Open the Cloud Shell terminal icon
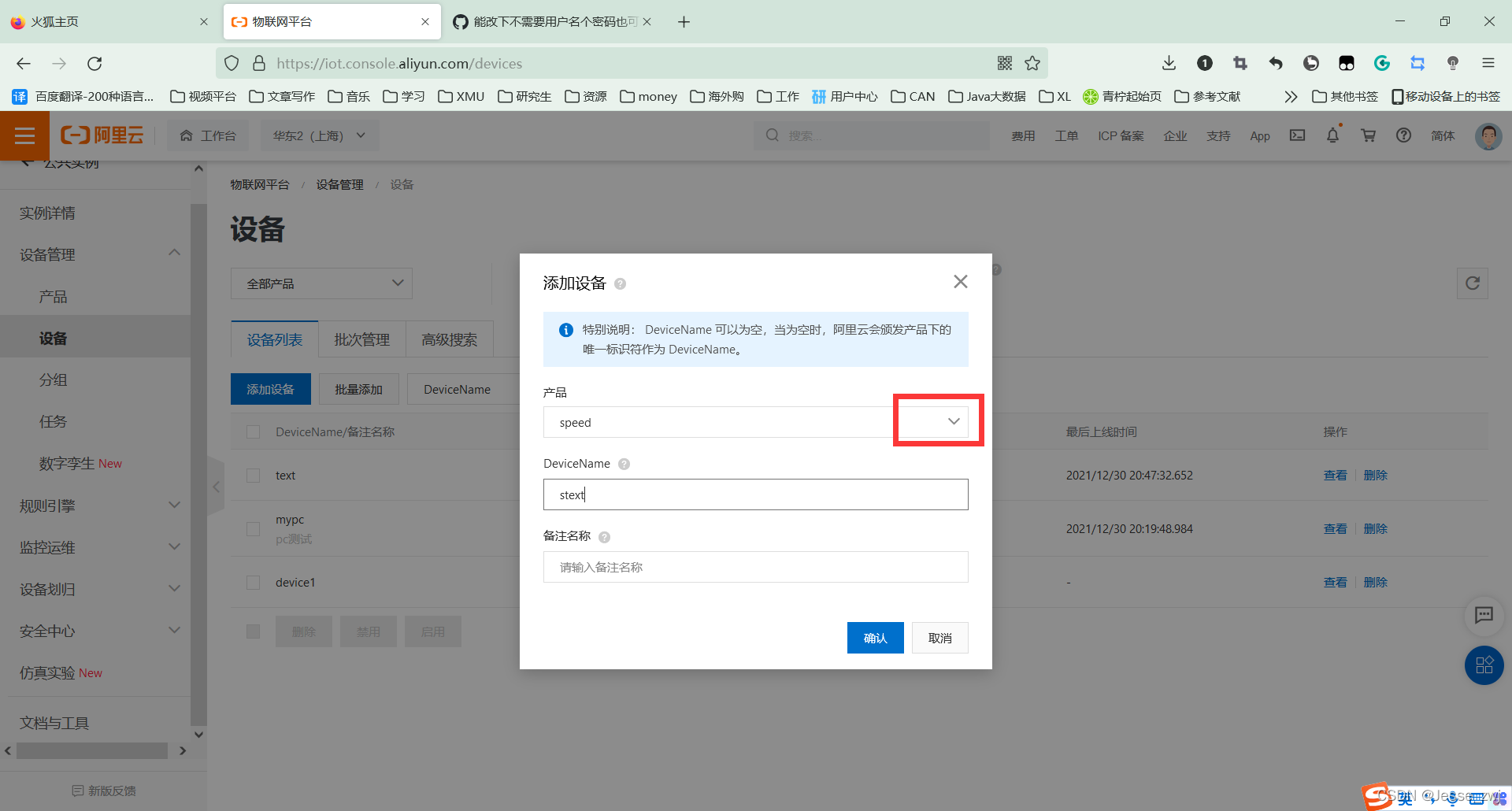 tap(1297, 135)
